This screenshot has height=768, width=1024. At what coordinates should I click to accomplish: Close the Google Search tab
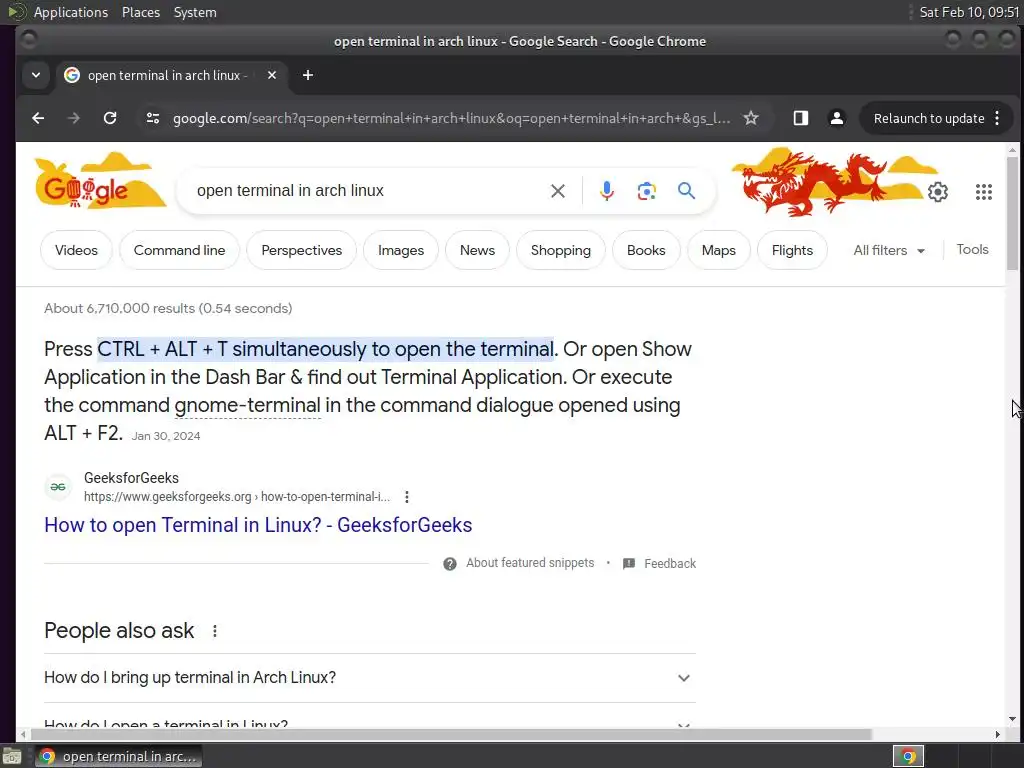272,75
